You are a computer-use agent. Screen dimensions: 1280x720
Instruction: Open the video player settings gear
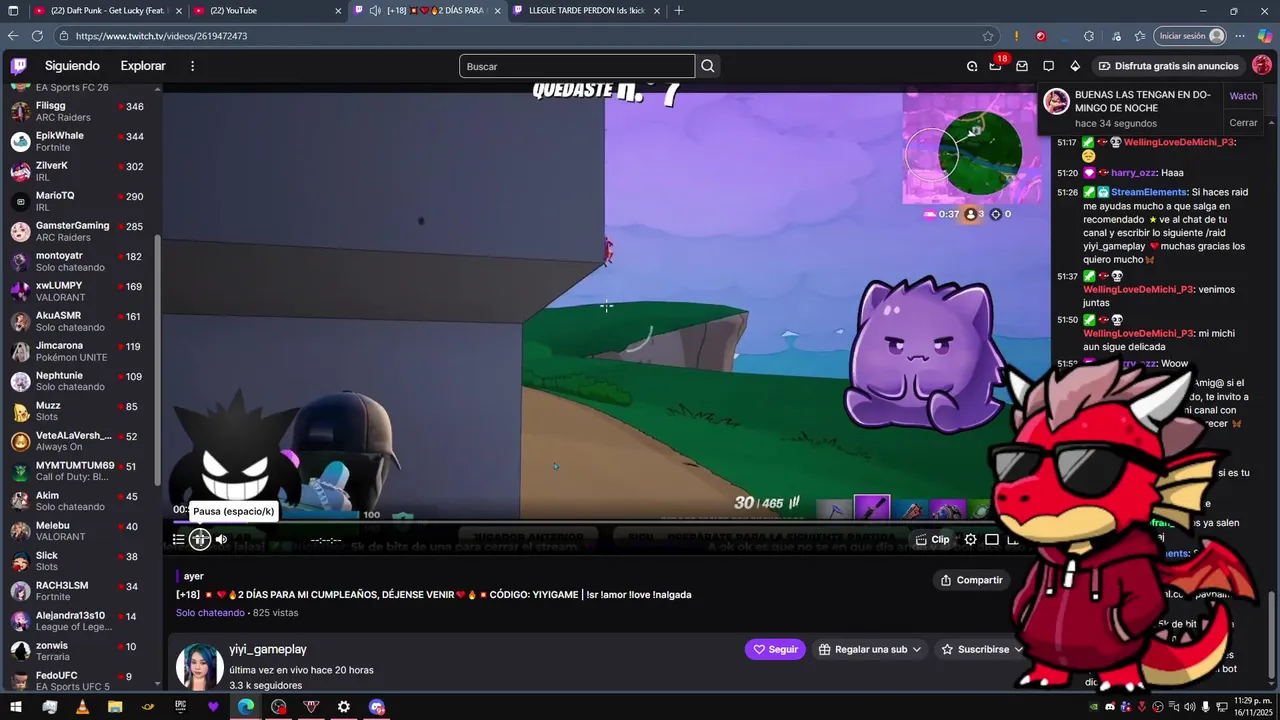tap(970, 539)
